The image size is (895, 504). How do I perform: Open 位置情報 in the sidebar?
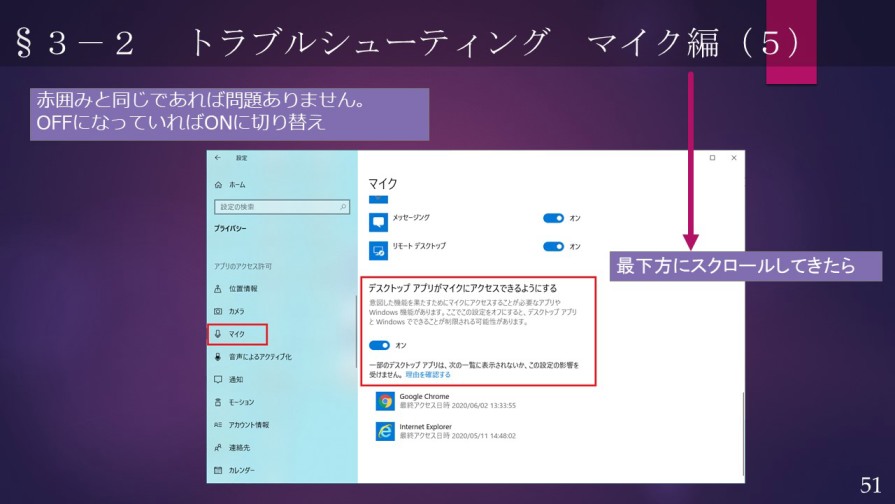coord(242,288)
